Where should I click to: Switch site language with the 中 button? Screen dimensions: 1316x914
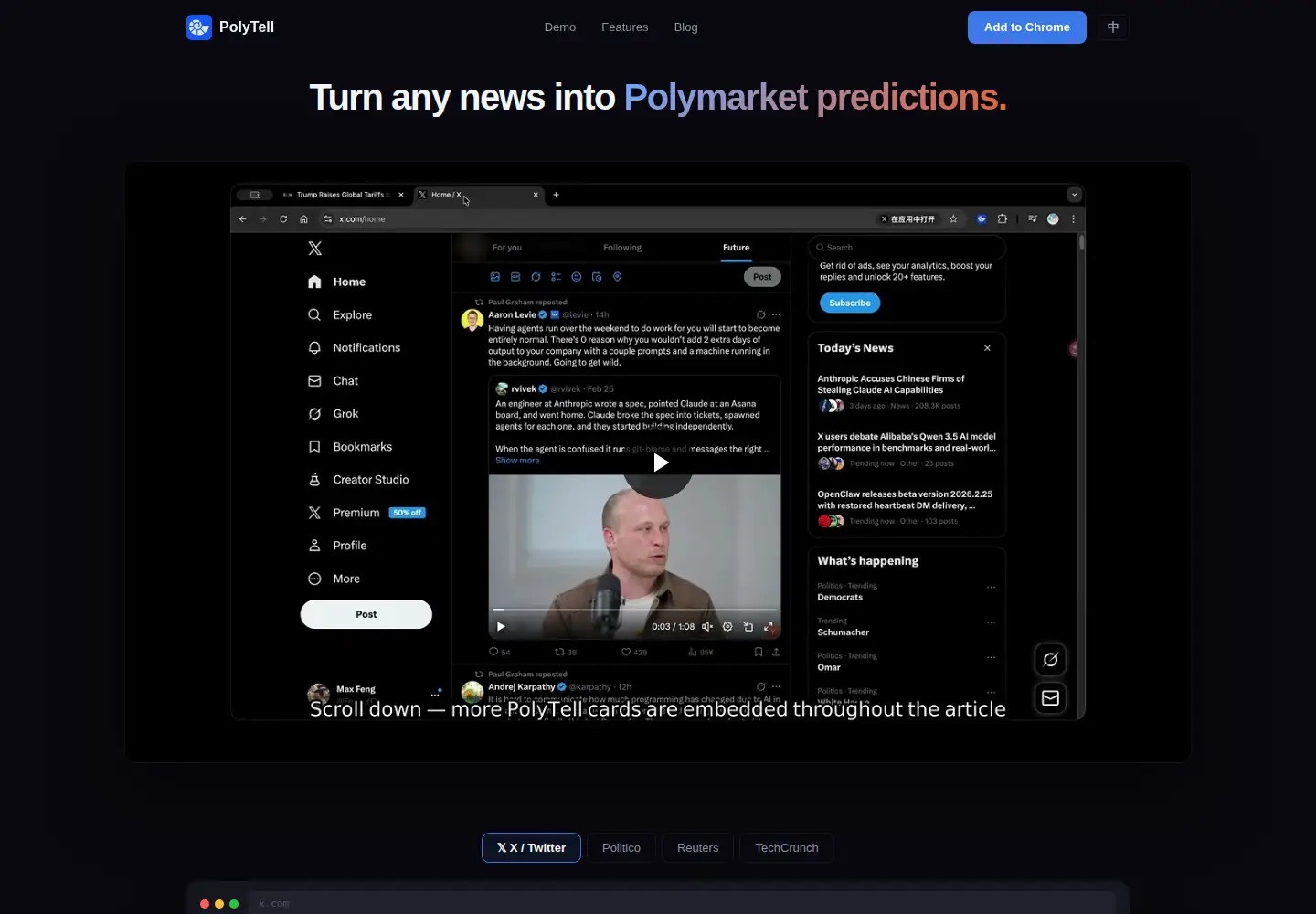point(1113,27)
